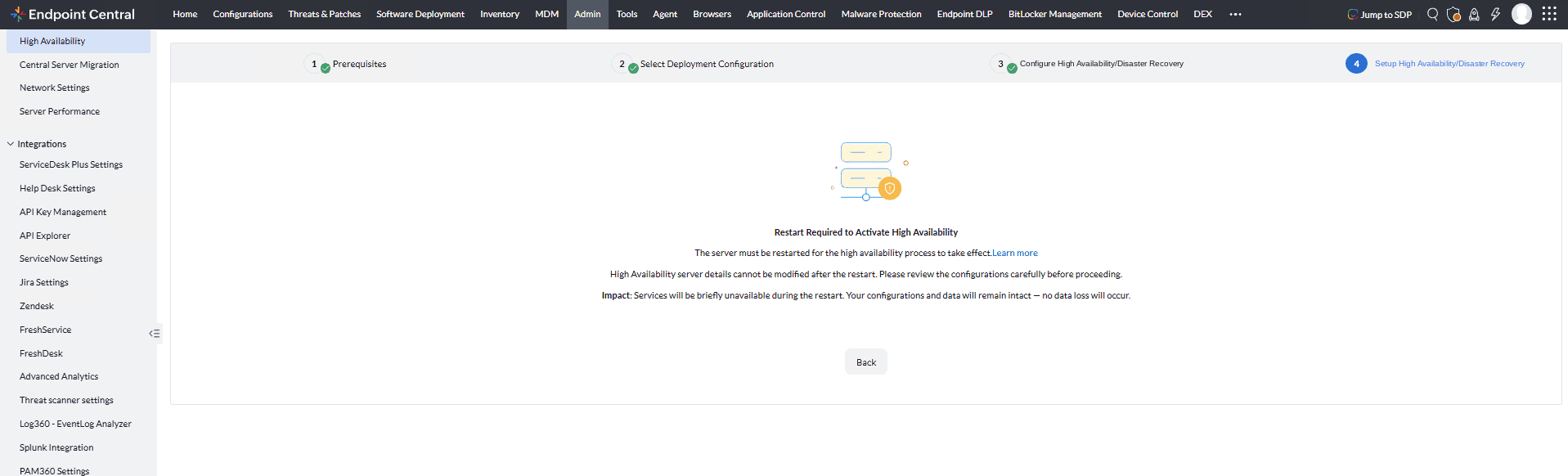The width and height of the screenshot is (1568, 476).
Task: Open the Learn more link
Action: [1015, 253]
